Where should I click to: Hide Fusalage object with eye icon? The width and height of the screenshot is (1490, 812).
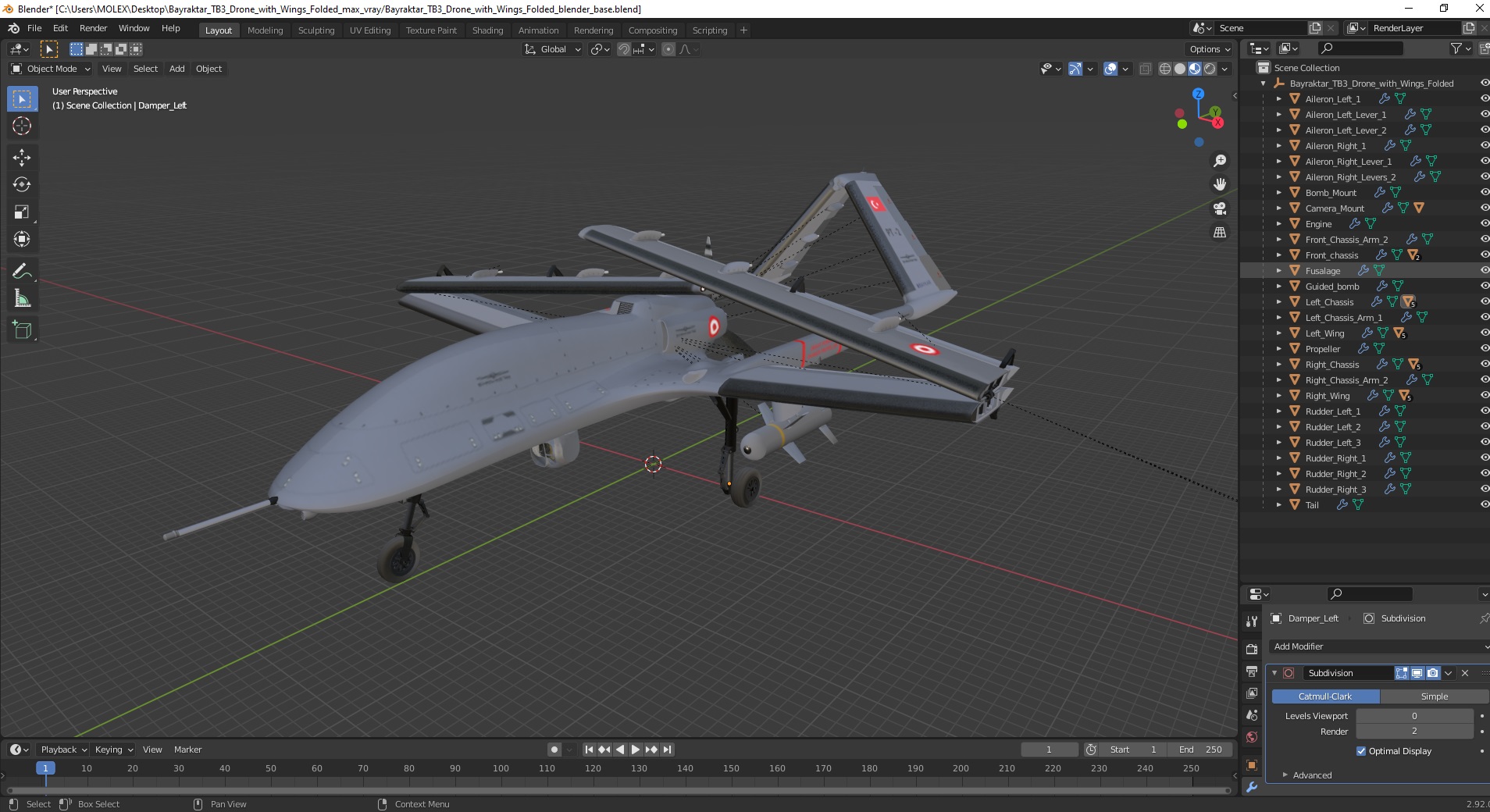(x=1484, y=270)
